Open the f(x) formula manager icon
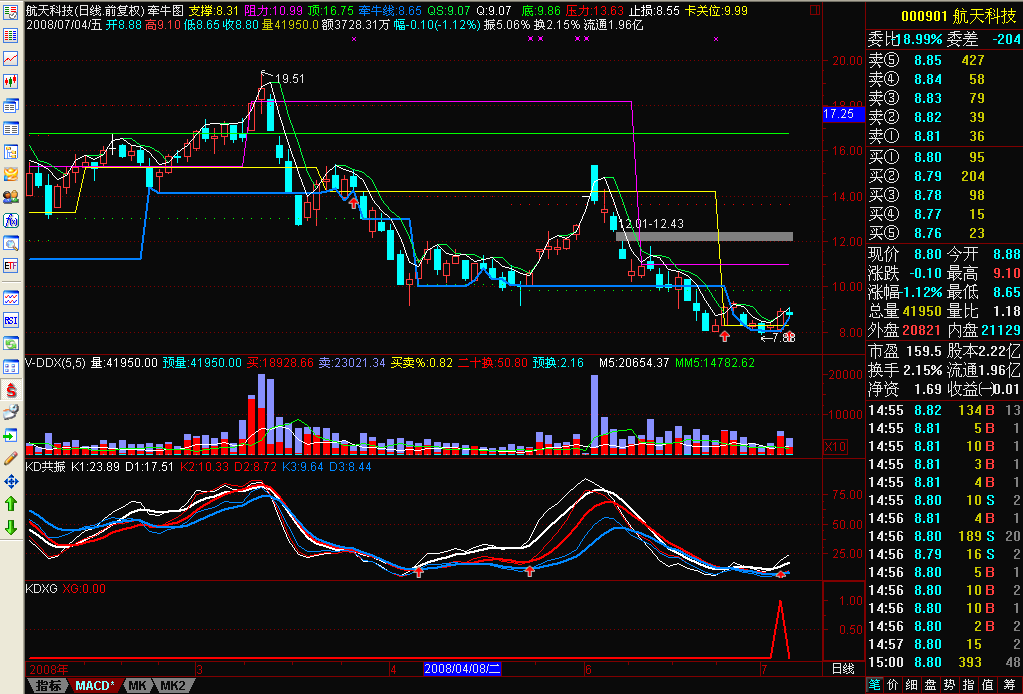1023x694 pixels. click(10, 220)
